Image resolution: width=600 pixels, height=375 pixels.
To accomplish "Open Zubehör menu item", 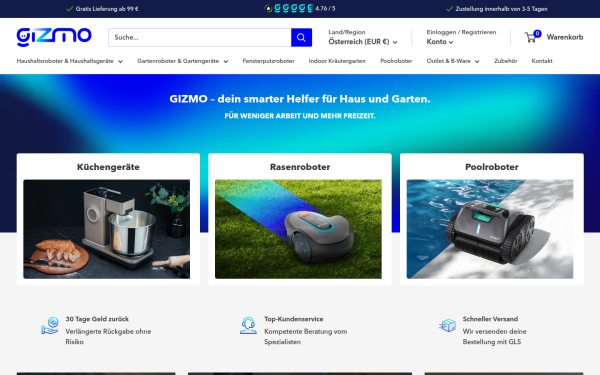I will coord(505,61).
